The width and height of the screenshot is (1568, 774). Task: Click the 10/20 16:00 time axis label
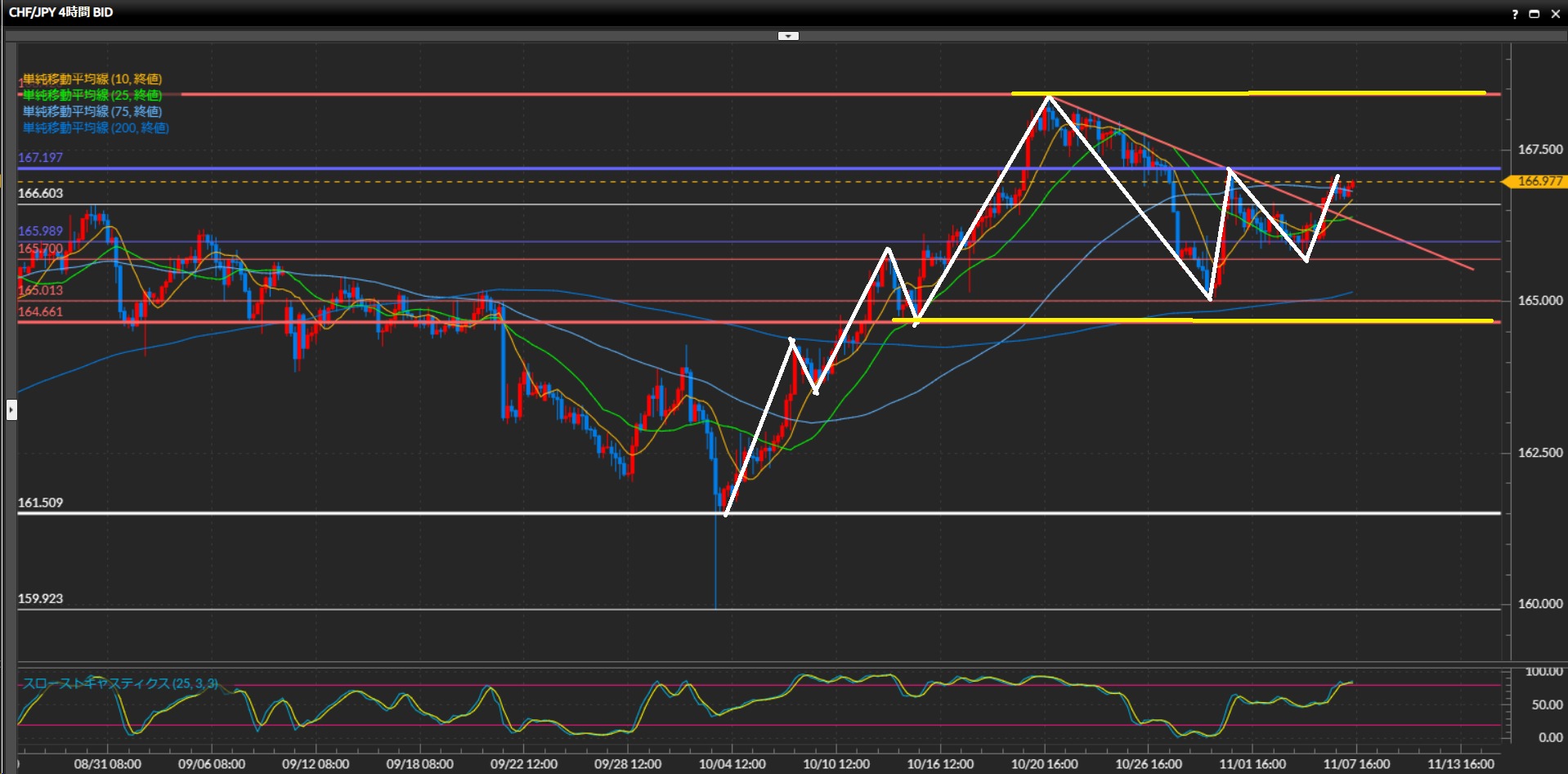click(1044, 764)
